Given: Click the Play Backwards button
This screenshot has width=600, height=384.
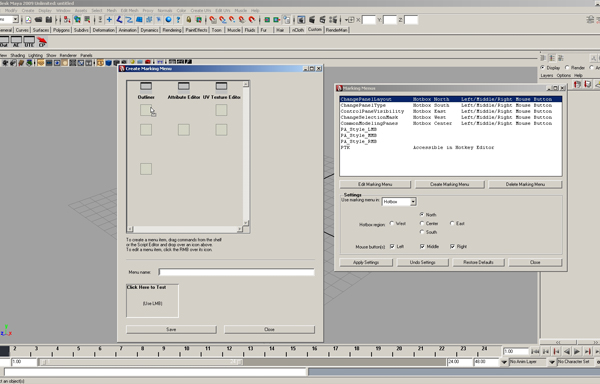Looking at the screenshot, I should coord(566,351).
